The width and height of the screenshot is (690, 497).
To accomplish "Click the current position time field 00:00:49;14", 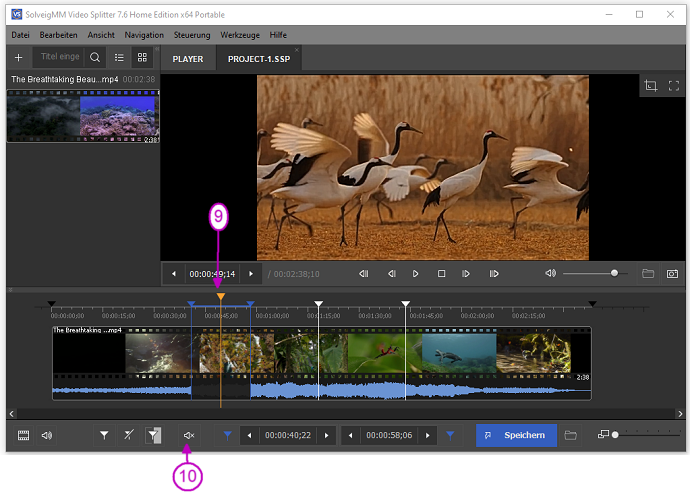I will 212,274.
